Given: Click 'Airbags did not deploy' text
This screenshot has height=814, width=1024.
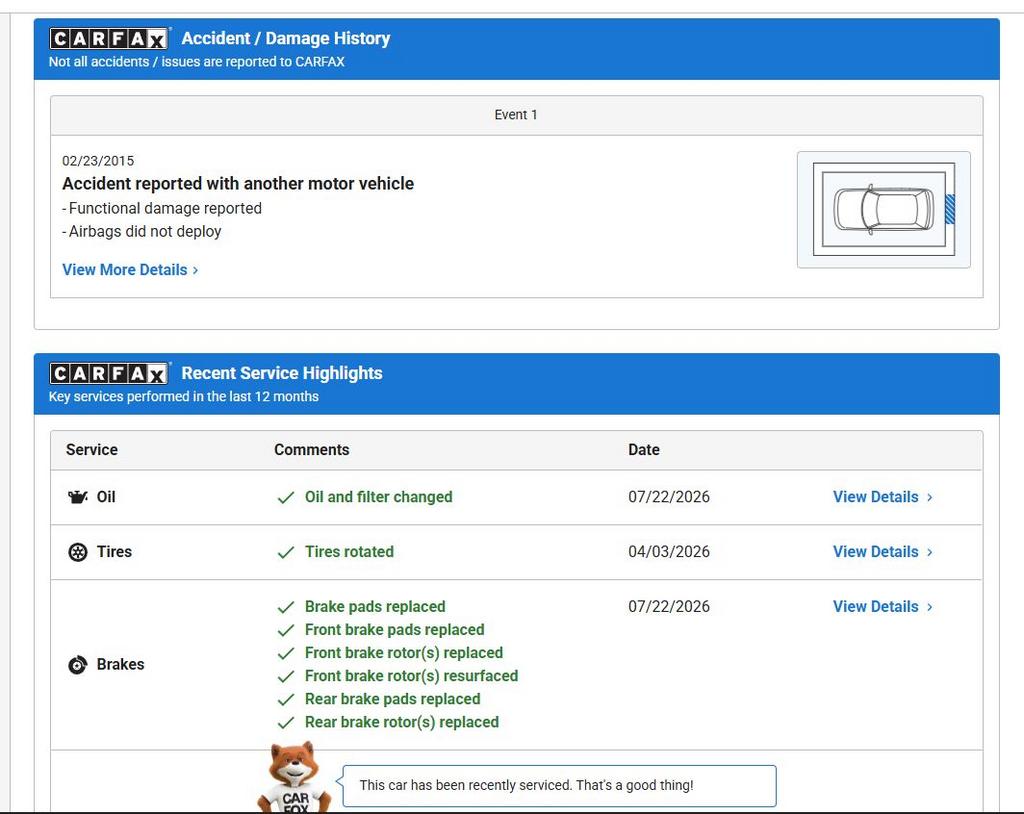Looking at the screenshot, I should click(145, 232).
